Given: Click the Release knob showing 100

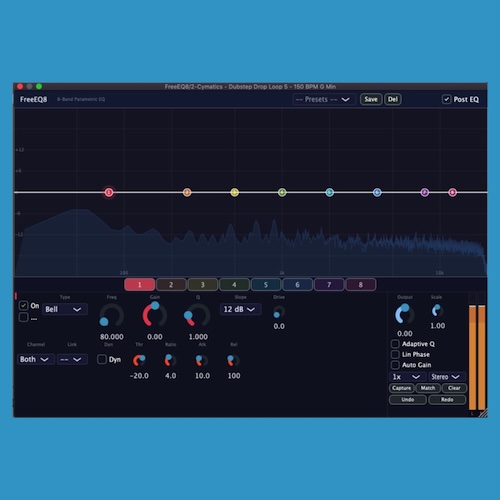Looking at the screenshot, I should (233, 360).
